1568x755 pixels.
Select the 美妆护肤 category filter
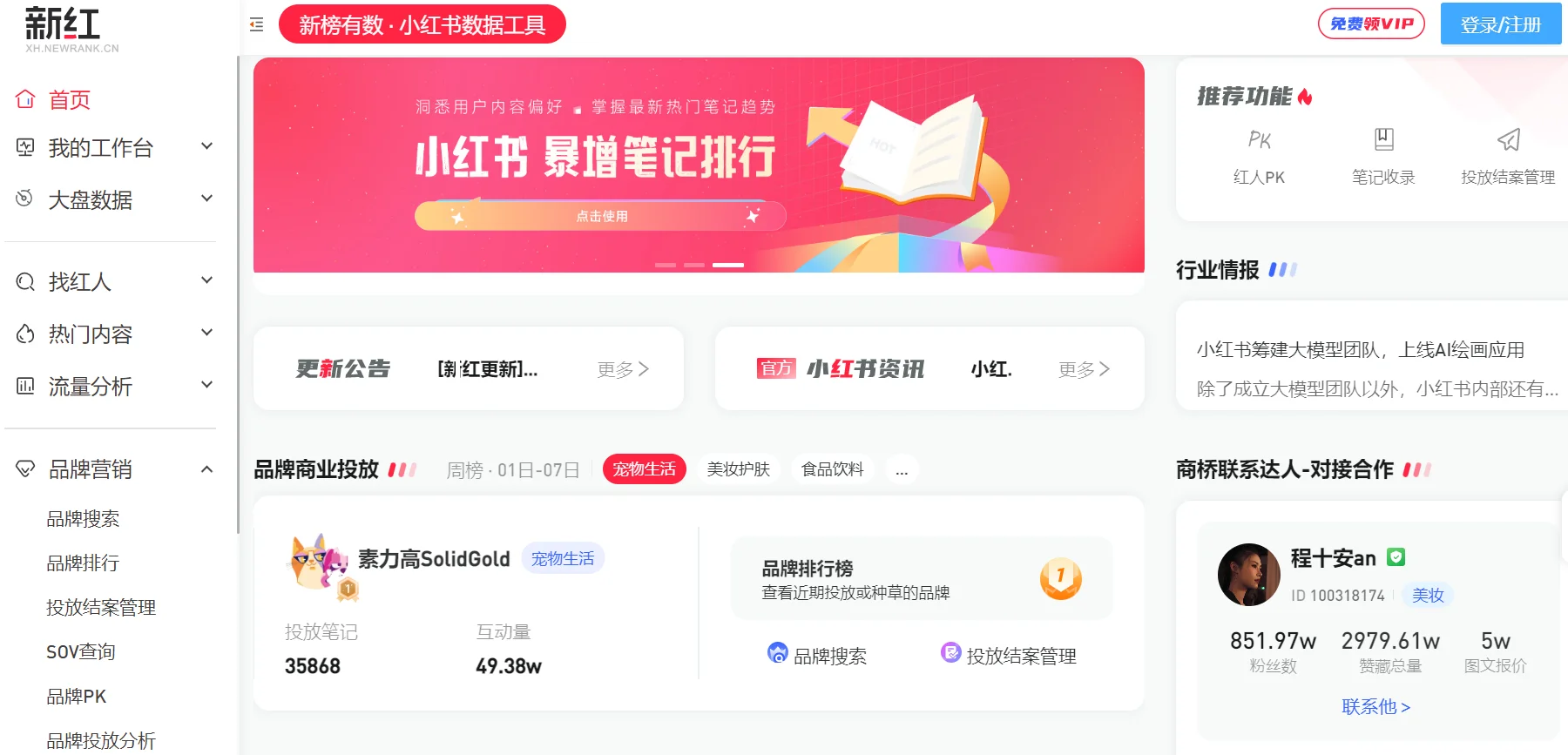pos(739,469)
